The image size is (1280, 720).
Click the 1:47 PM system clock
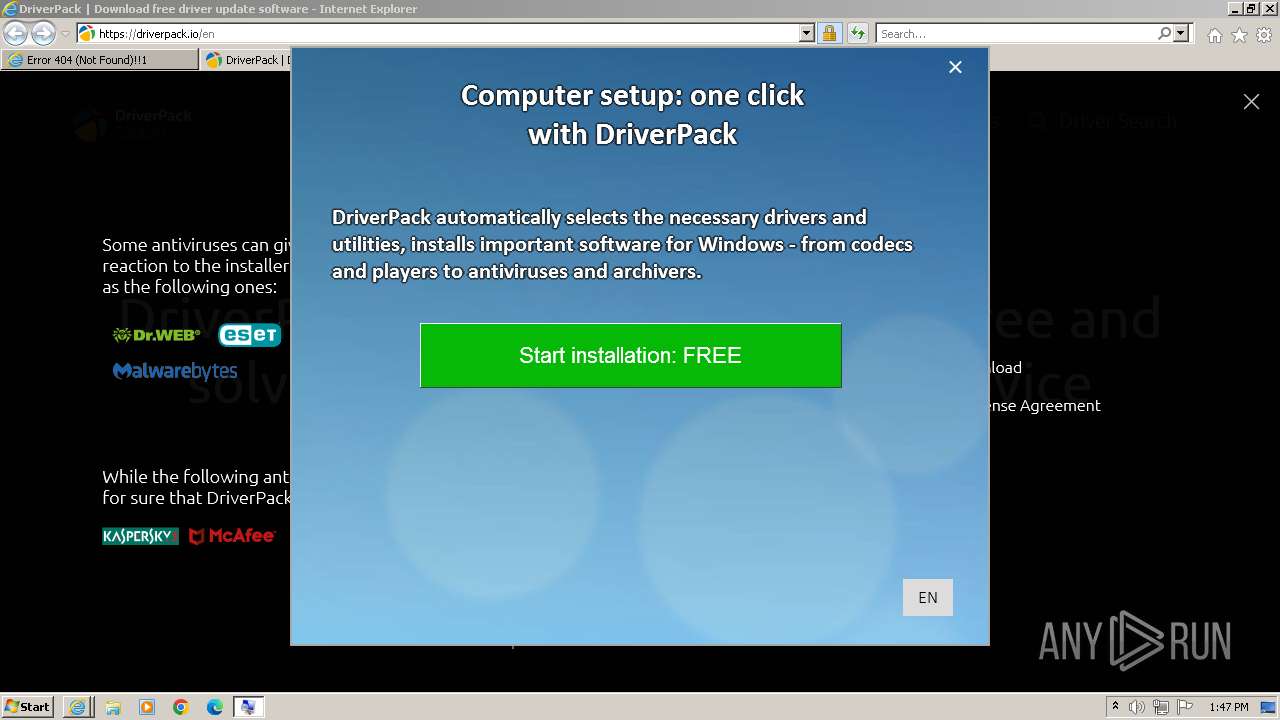(x=1228, y=707)
